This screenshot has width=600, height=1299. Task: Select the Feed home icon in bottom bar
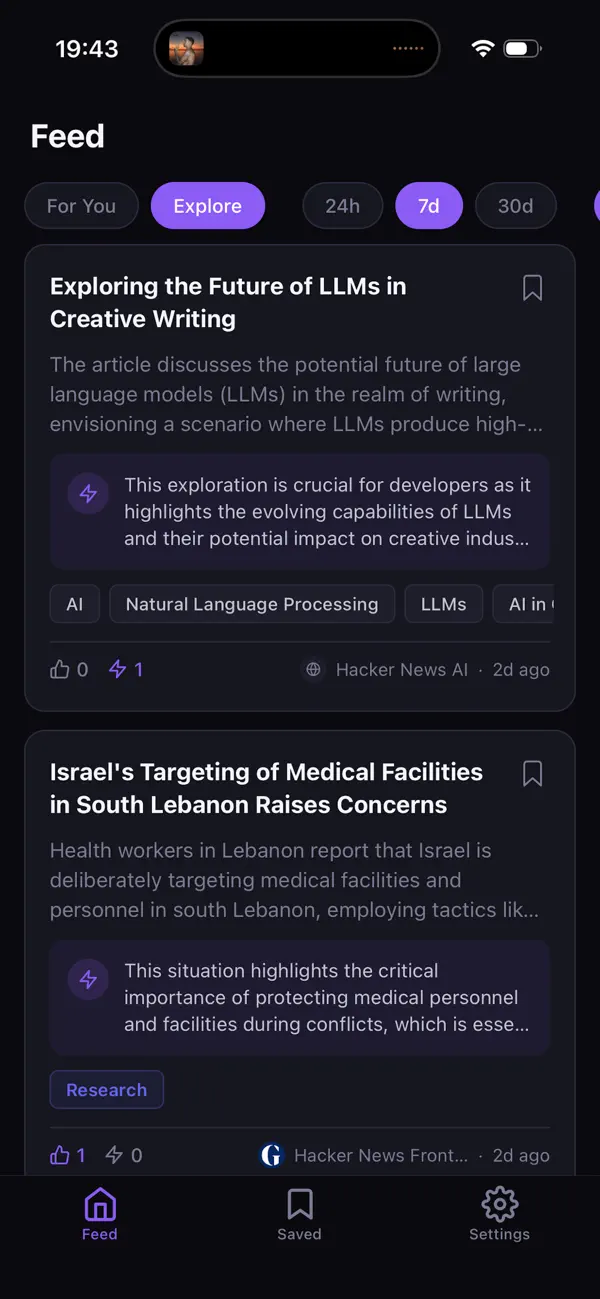(99, 1204)
